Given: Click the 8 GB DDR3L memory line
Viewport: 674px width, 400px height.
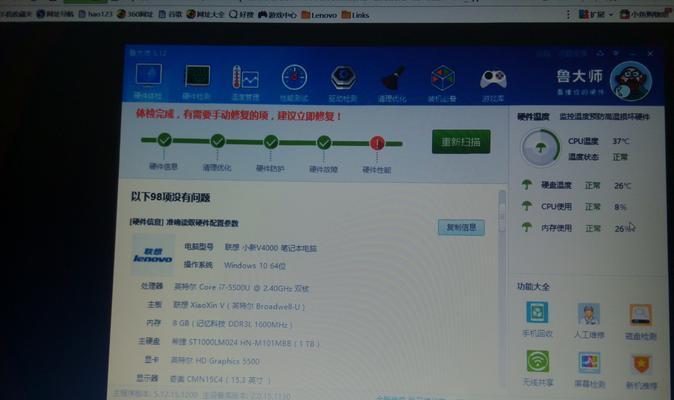Looking at the screenshot, I should pyautogui.click(x=233, y=324).
